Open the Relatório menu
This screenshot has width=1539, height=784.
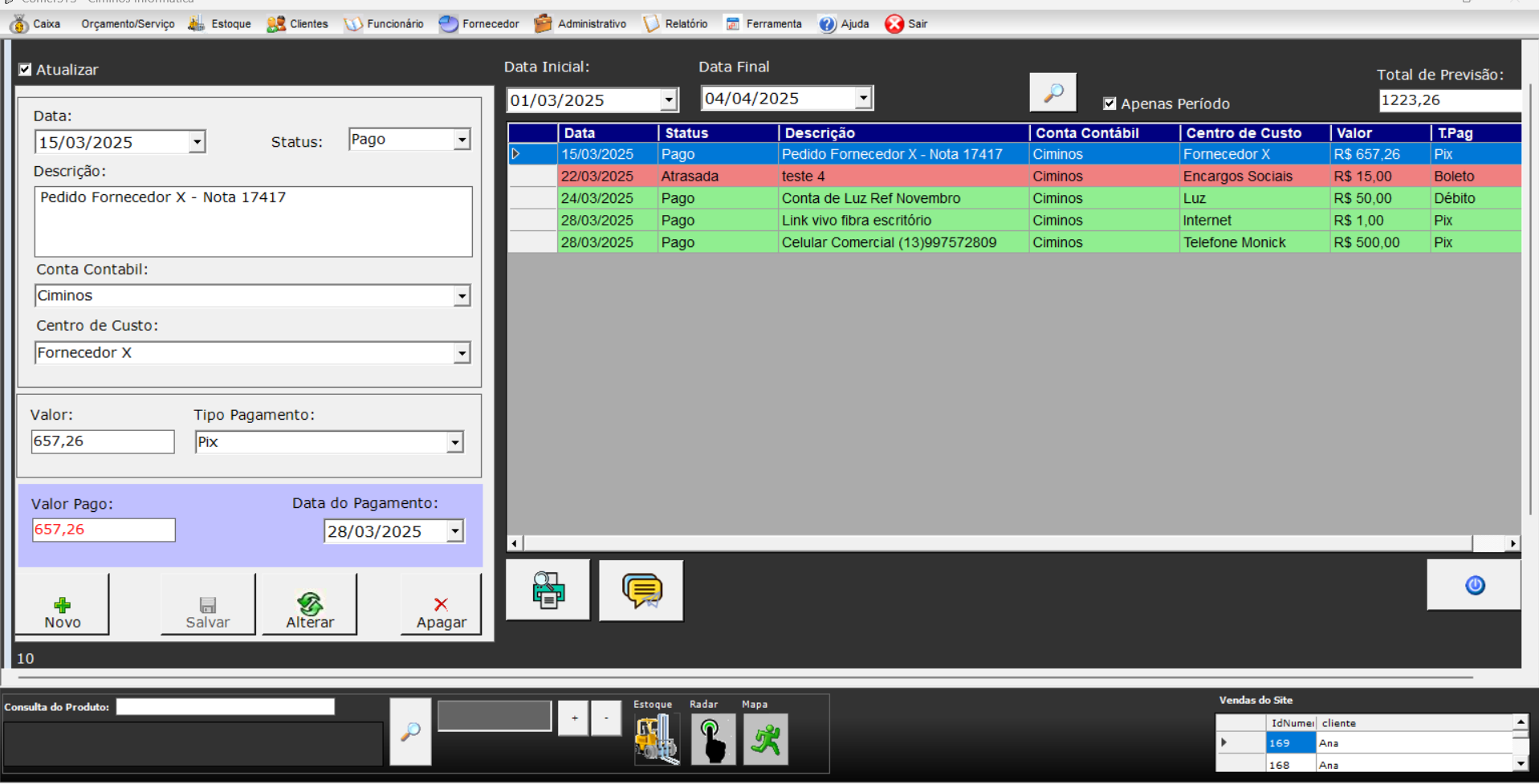pos(676,24)
